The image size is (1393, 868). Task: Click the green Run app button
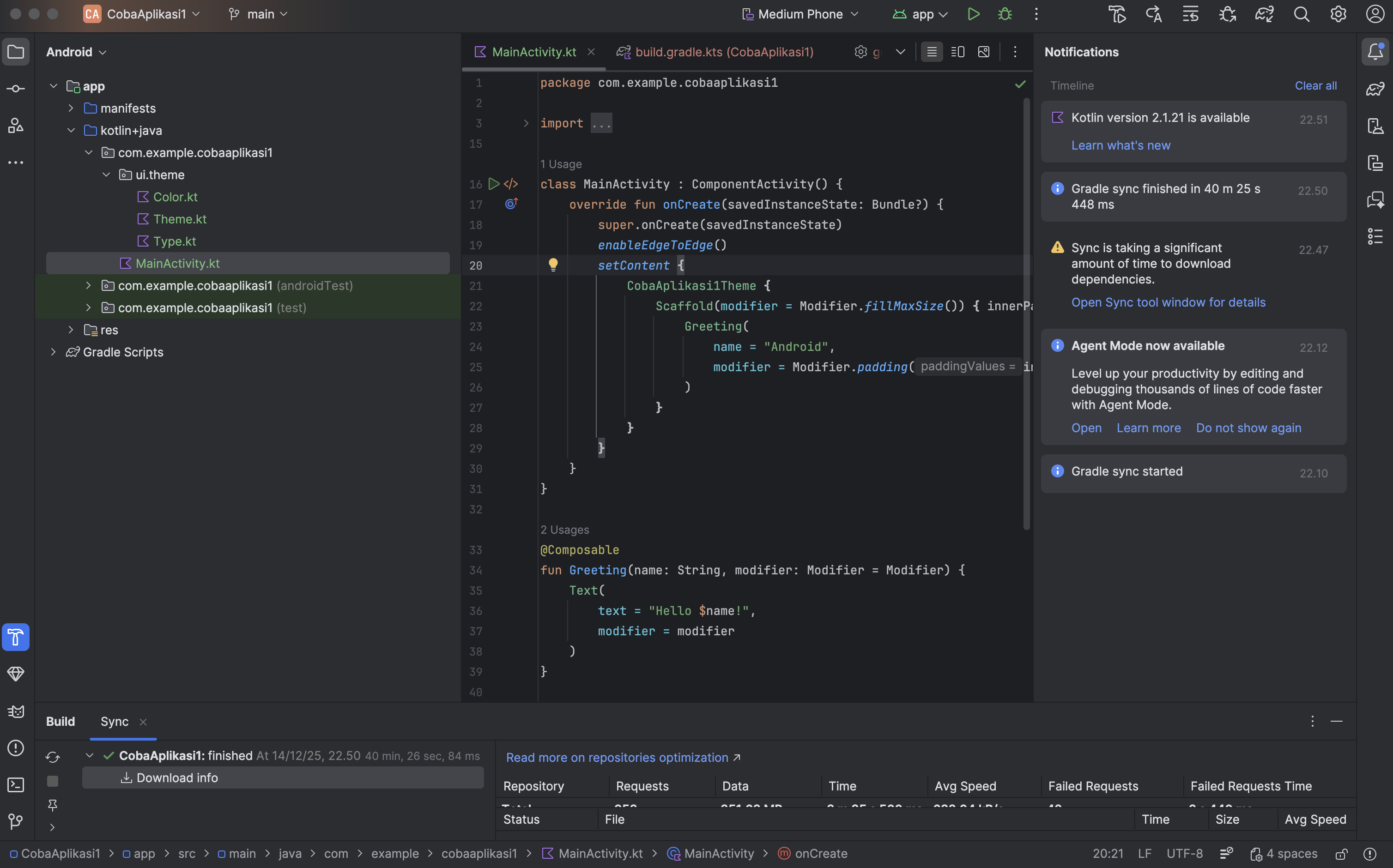point(973,14)
